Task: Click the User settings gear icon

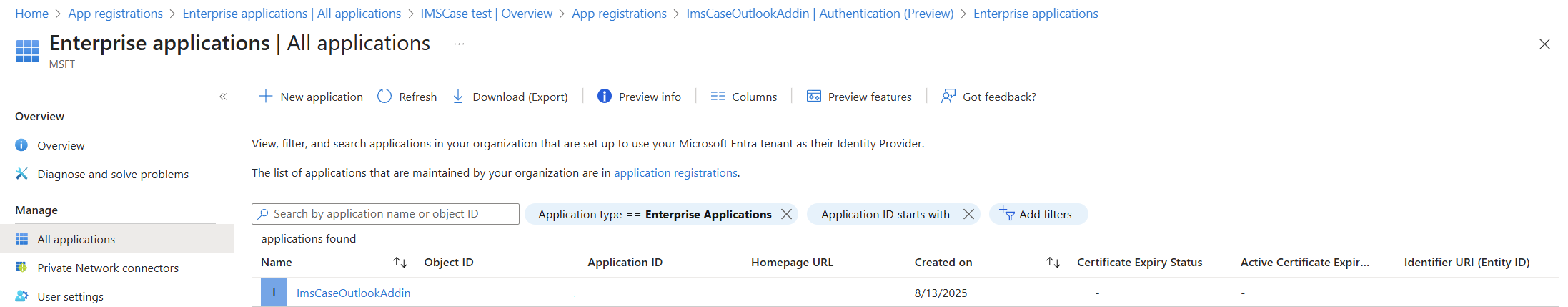Action: pos(22,296)
